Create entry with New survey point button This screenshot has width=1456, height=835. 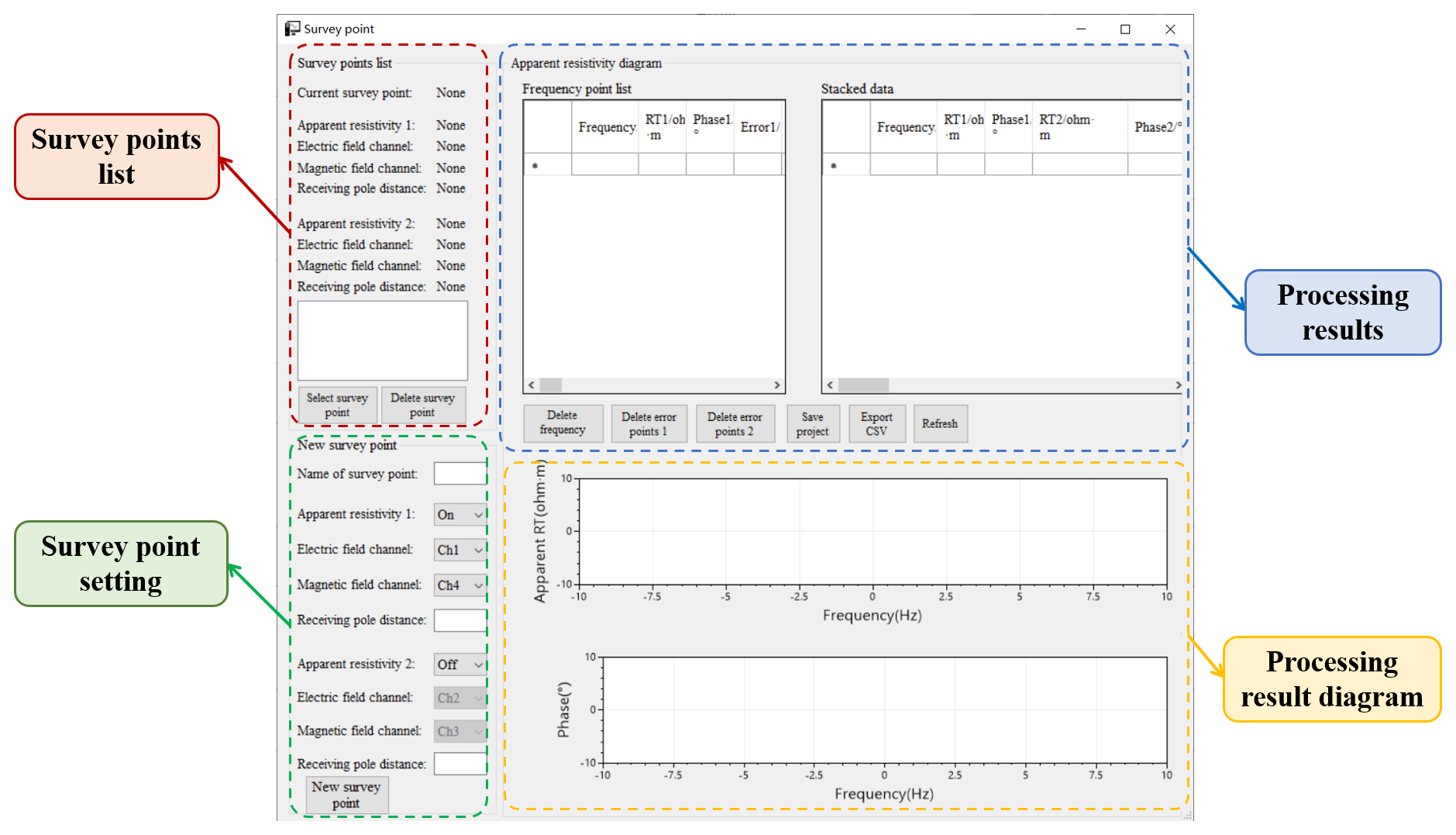click(346, 795)
